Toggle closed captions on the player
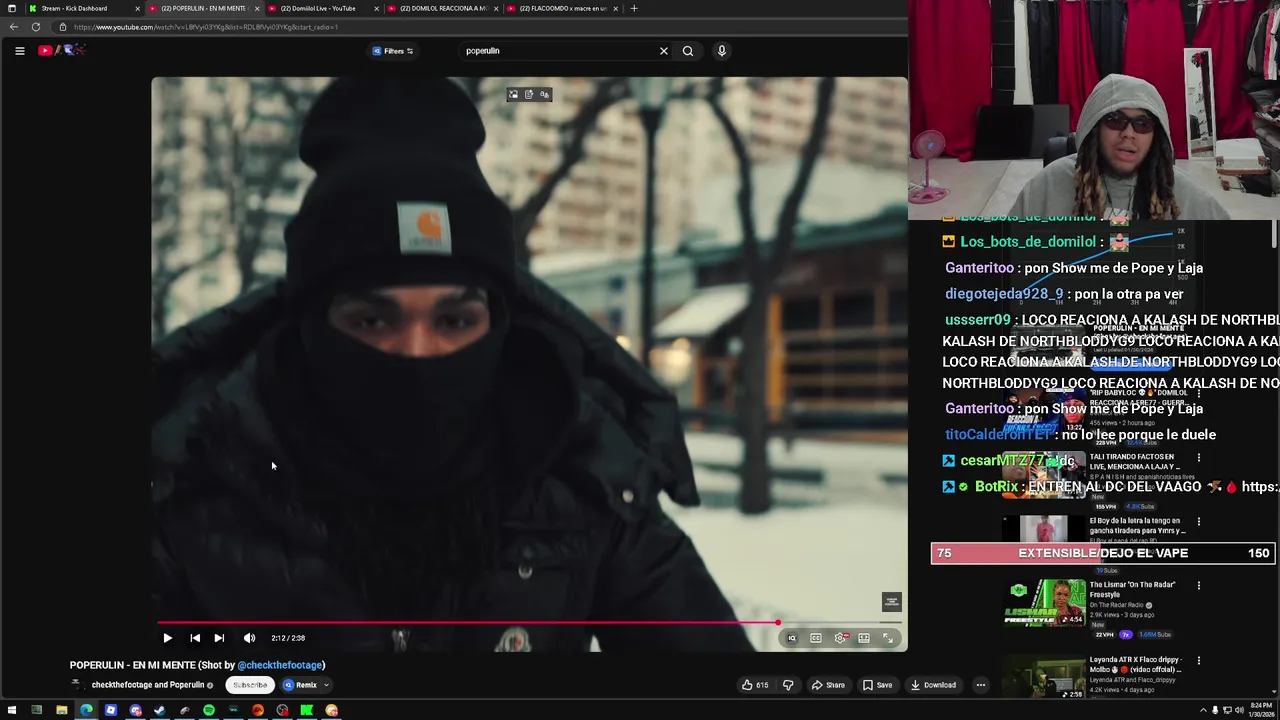Viewport: 1280px width, 720px height. click(x=816, y=638)
